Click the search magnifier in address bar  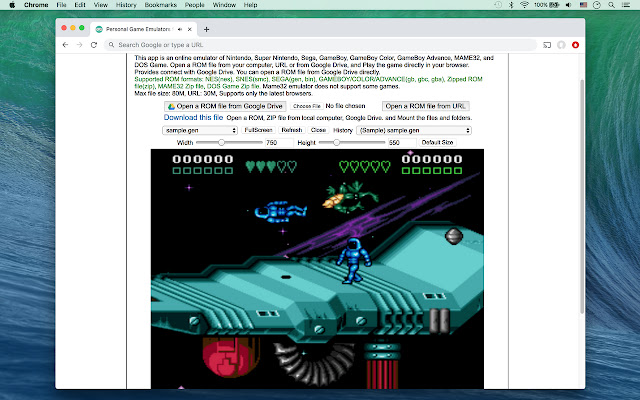(111, 45)
